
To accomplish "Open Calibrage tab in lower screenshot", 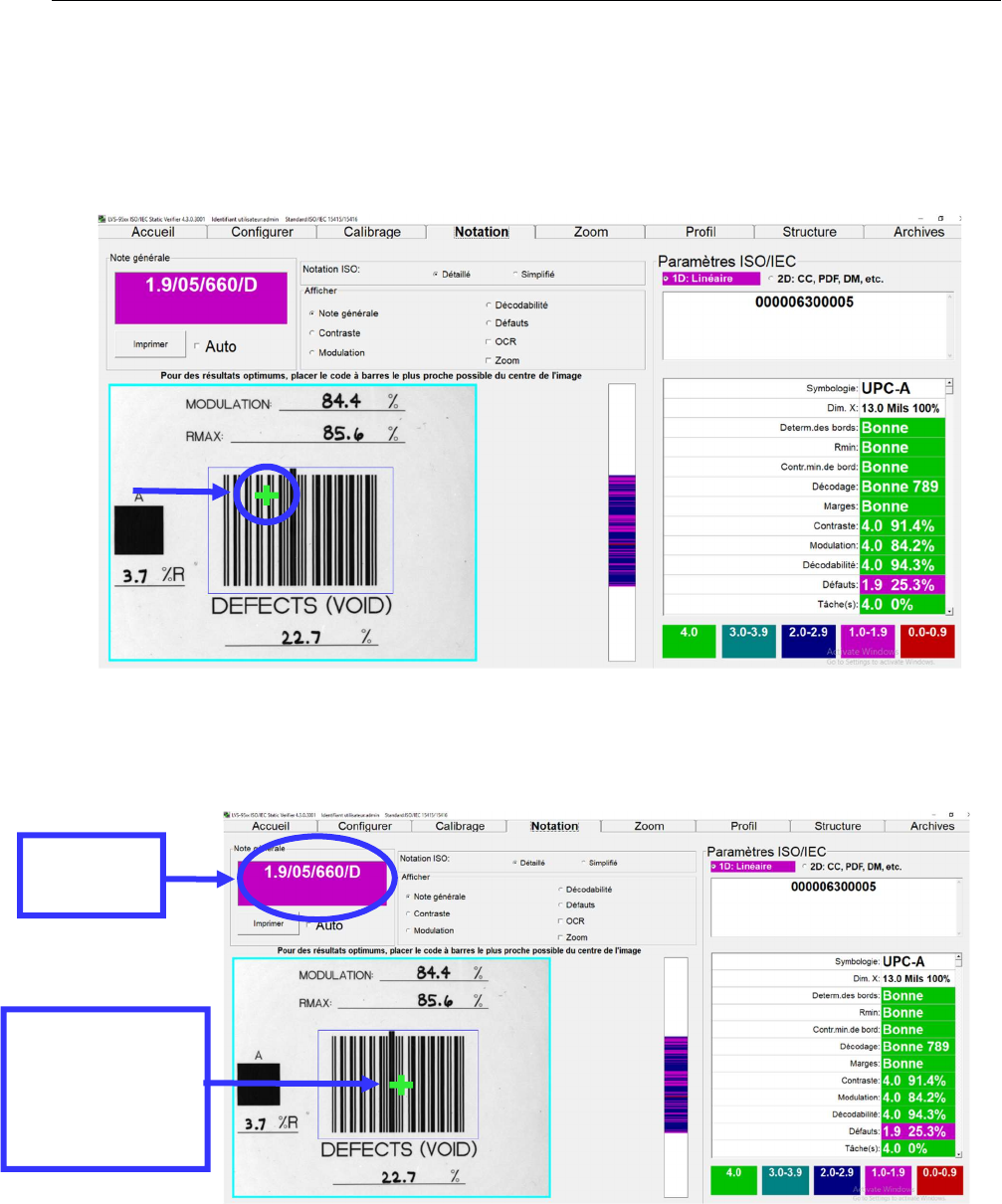I will [460, 826].
